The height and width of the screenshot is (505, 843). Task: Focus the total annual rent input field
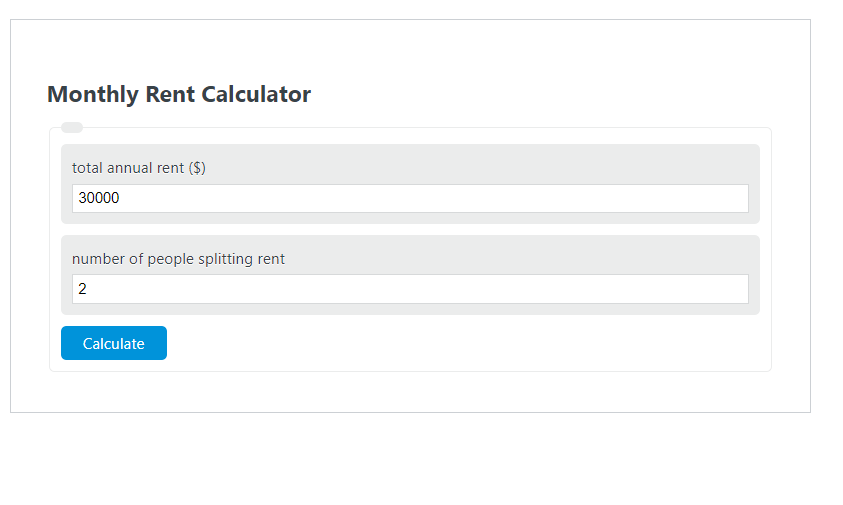click(410, 198)
